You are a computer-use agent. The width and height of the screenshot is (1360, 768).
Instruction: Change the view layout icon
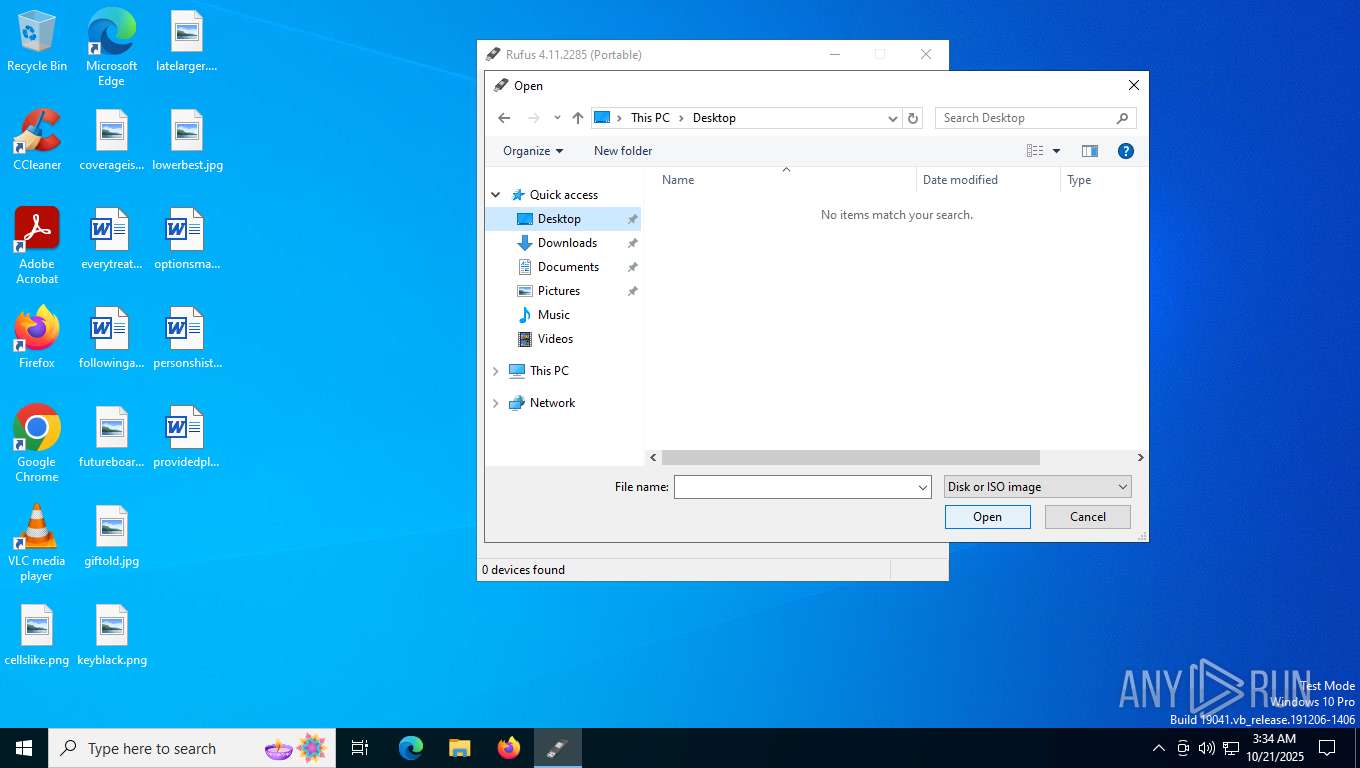pos(1035,151)
